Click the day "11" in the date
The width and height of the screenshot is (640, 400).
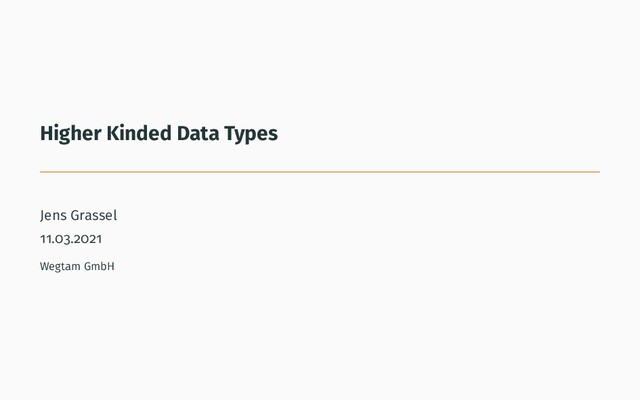pyautogui.click(x=45, y=239)
